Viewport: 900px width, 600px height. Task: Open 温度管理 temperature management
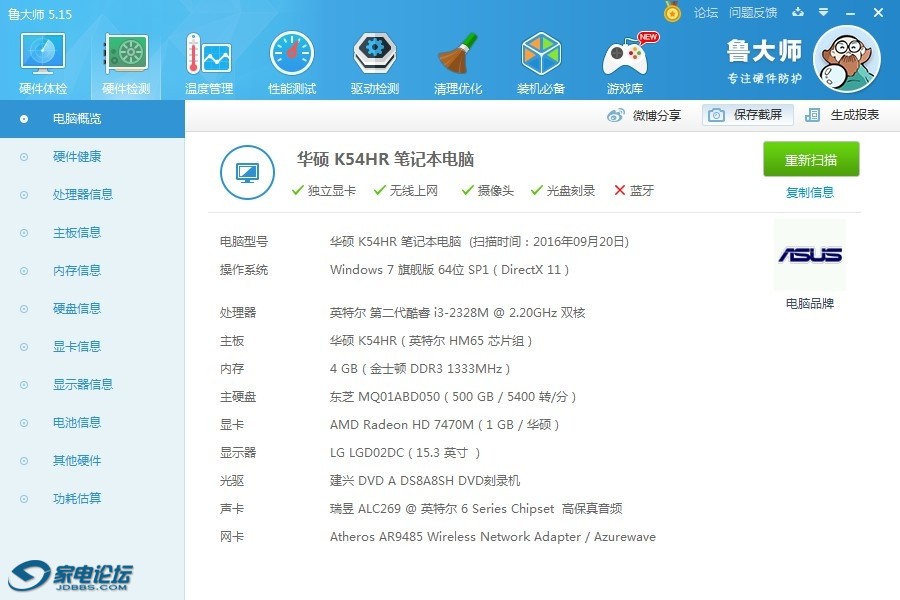click(209, 63)
